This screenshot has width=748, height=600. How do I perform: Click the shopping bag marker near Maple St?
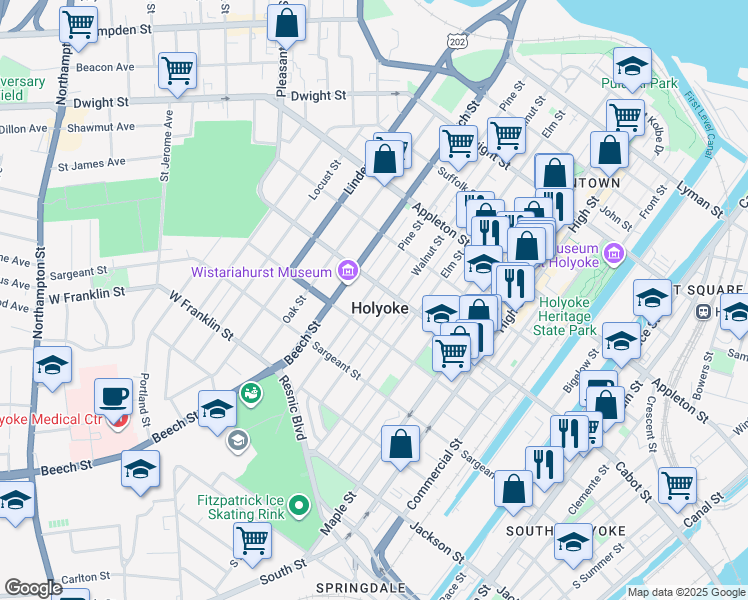click(400, 445)
